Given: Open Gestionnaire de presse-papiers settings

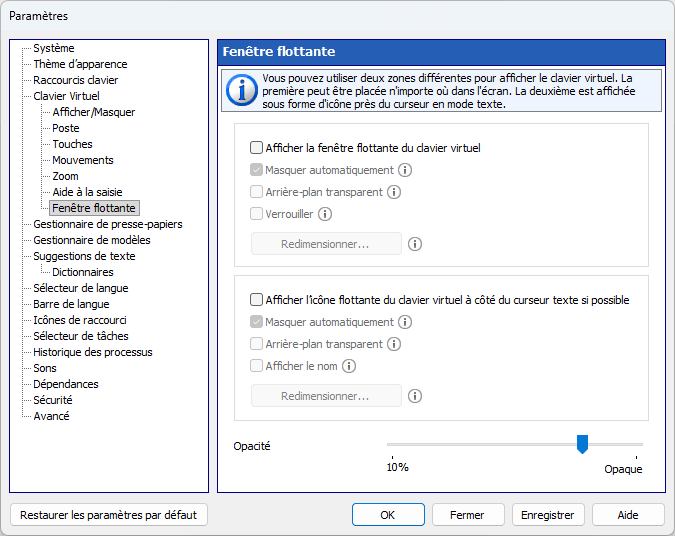Looking at the screenshot, I should tap(108, 224).
